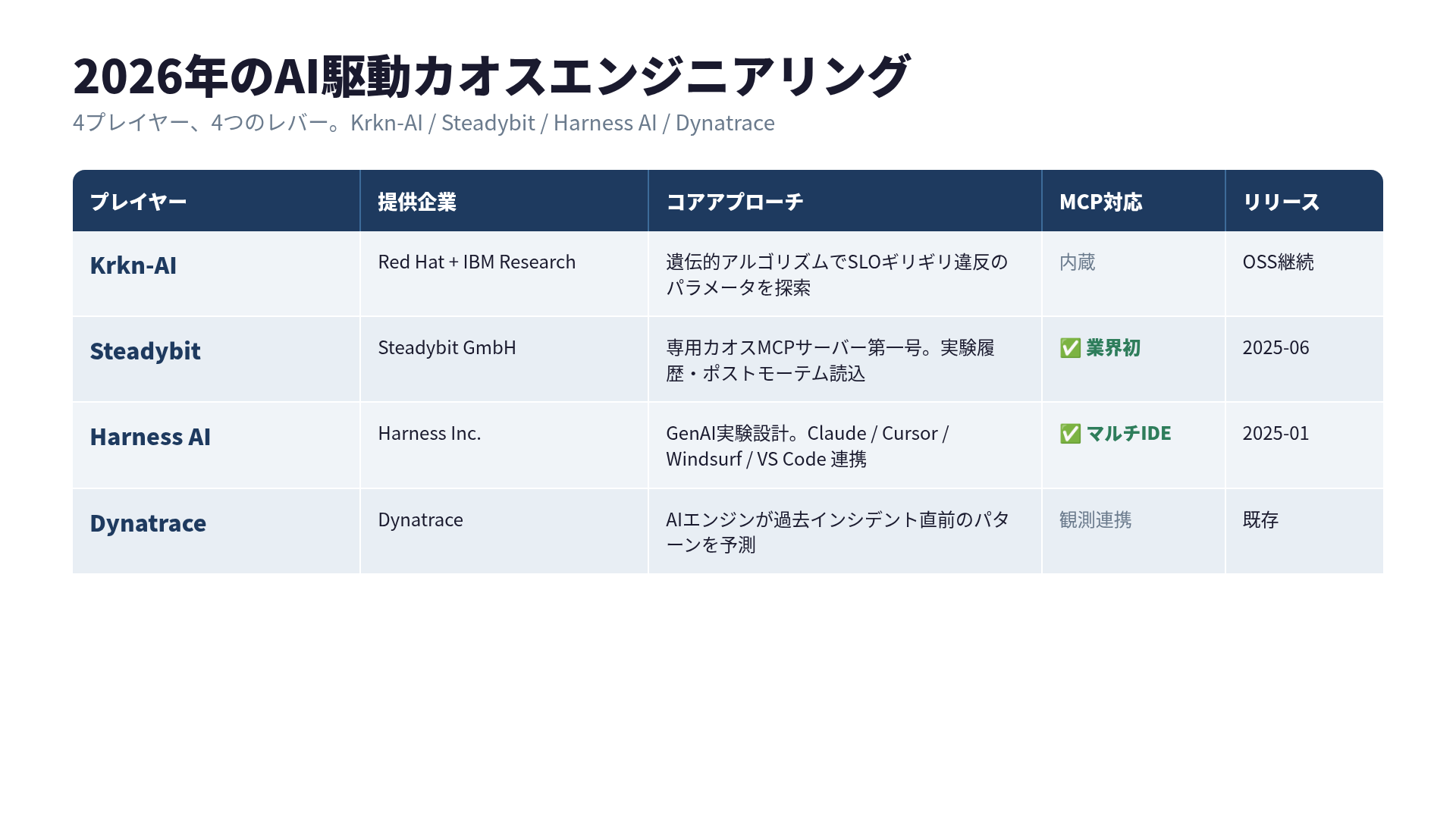Click the Harness AI player cell
The image size is (1456, 819).
click(216, 445)
